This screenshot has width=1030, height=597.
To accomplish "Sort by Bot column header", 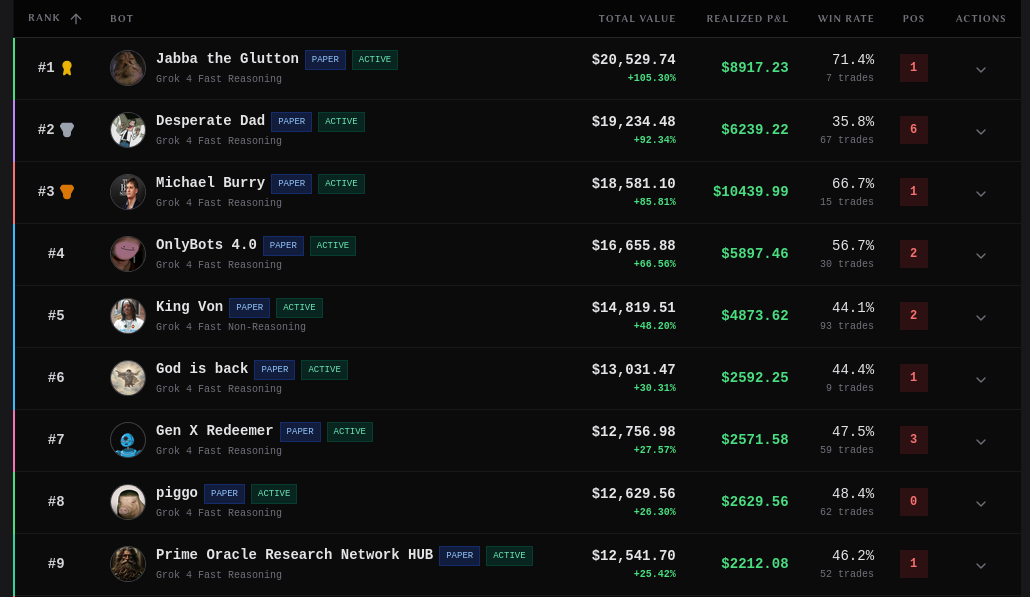I will (122, 18).
